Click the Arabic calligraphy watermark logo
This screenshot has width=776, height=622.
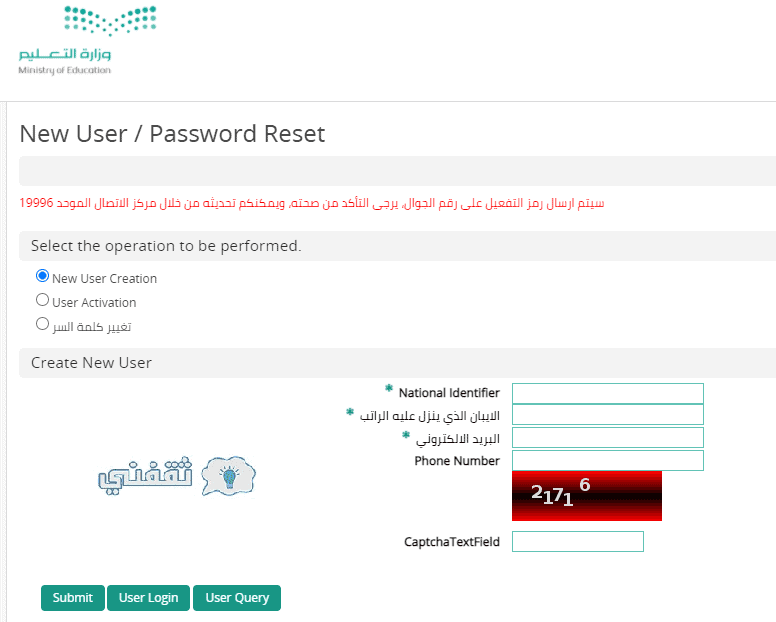coord(145,476)
